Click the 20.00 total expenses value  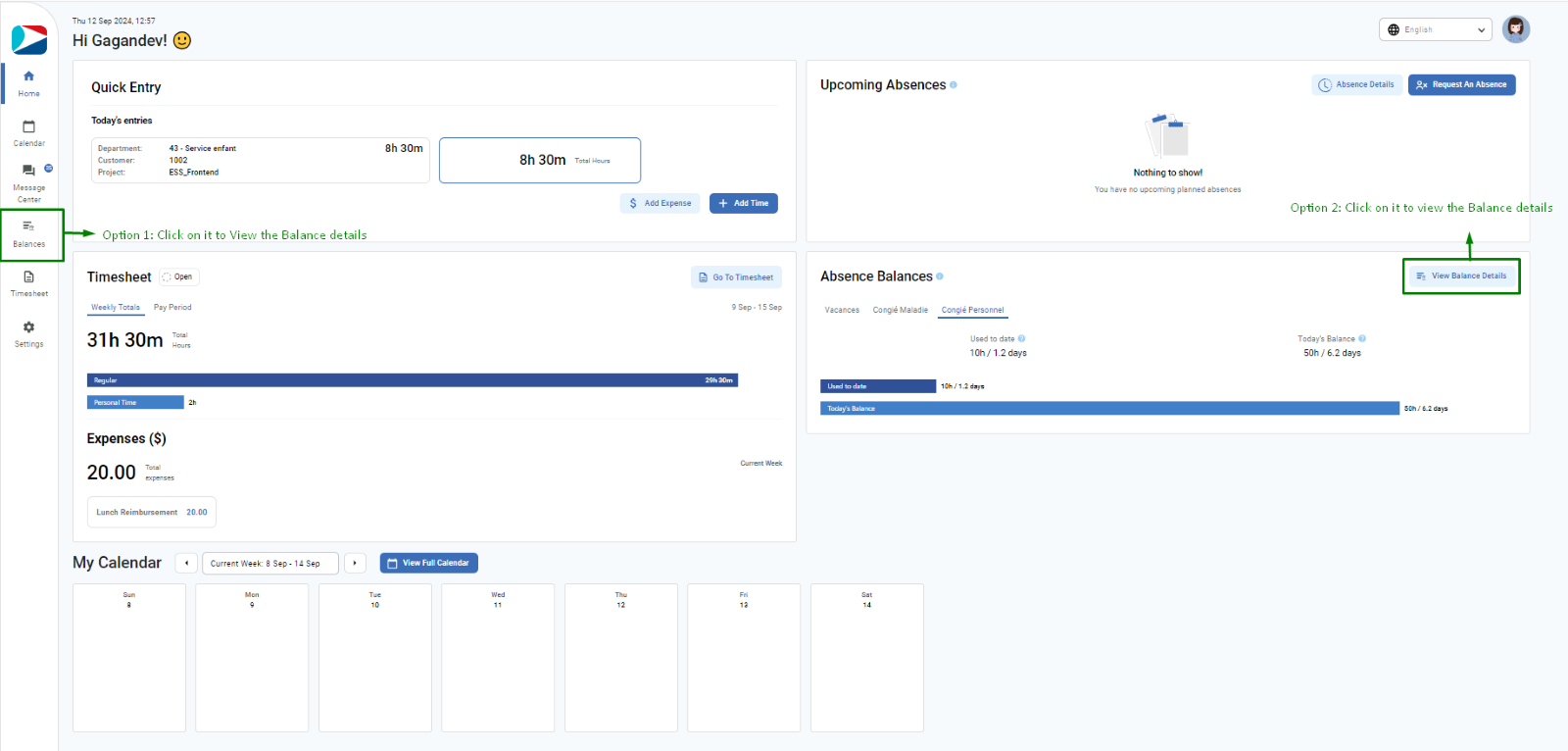click(112, 473)
